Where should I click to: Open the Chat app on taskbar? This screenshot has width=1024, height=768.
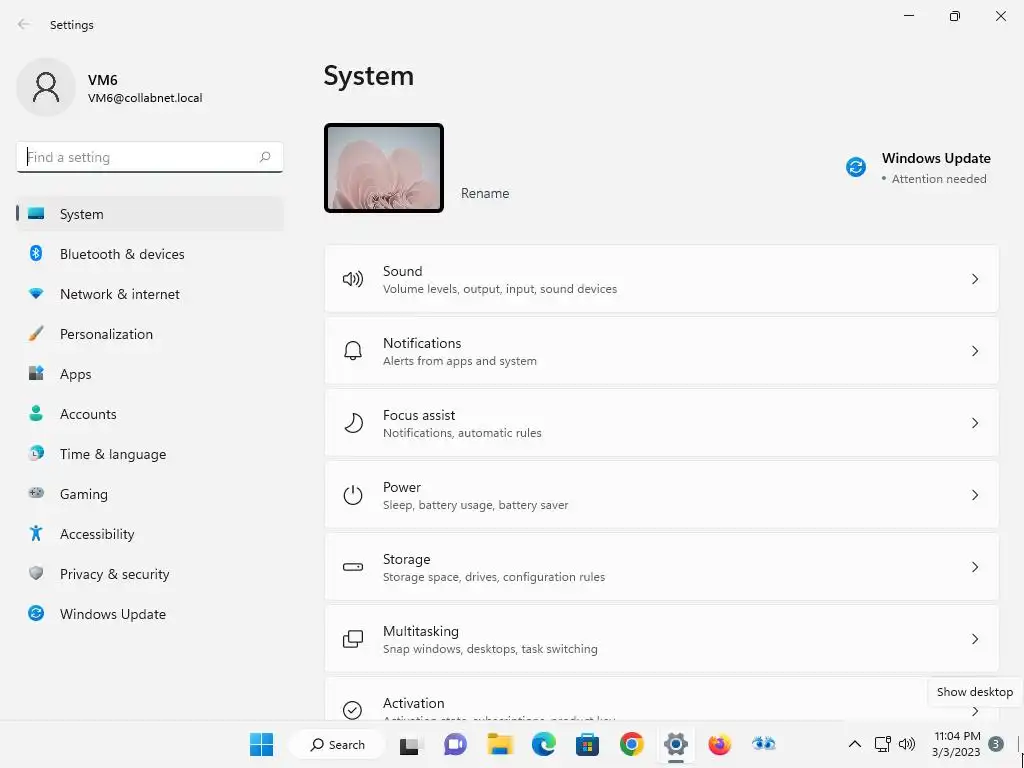[x=455, y=744]
